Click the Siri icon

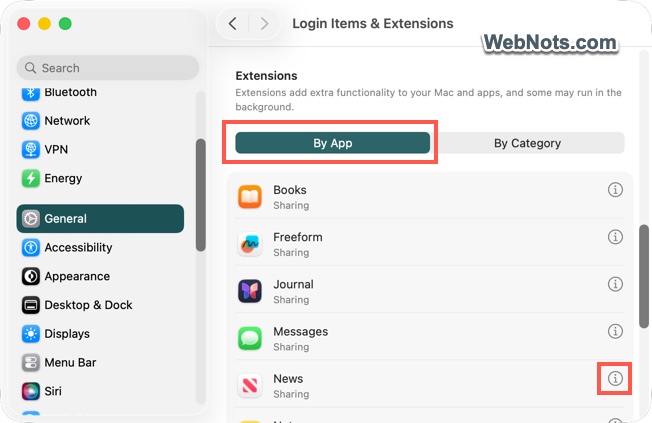30,391
